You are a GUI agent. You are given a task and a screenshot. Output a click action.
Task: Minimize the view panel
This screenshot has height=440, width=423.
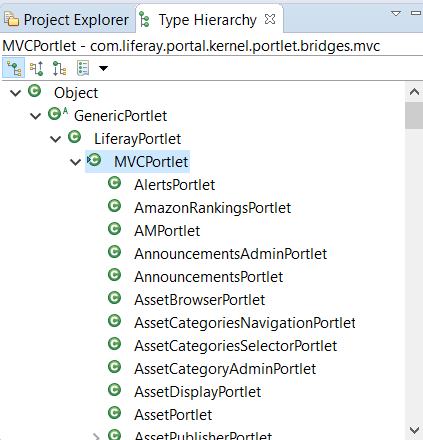[x=416, y=13]
